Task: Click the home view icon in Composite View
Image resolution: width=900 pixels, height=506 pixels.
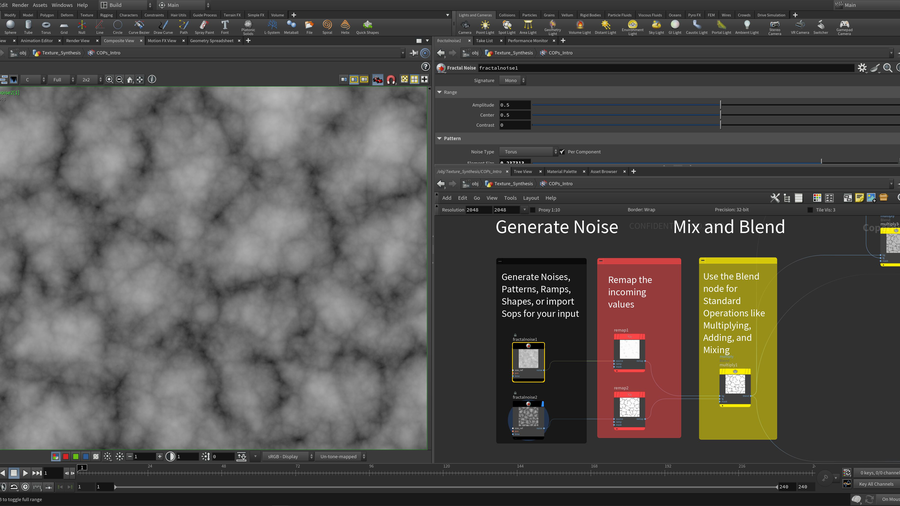Action: click(x=130, y=80)
